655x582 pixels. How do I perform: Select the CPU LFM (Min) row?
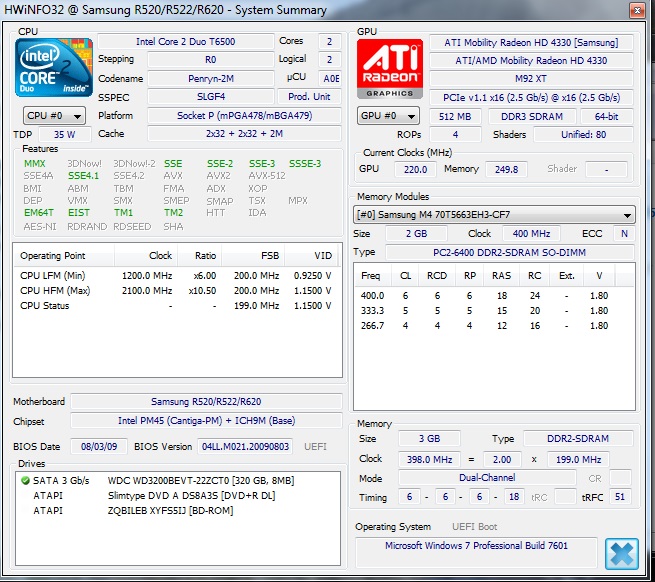point(176,276)
